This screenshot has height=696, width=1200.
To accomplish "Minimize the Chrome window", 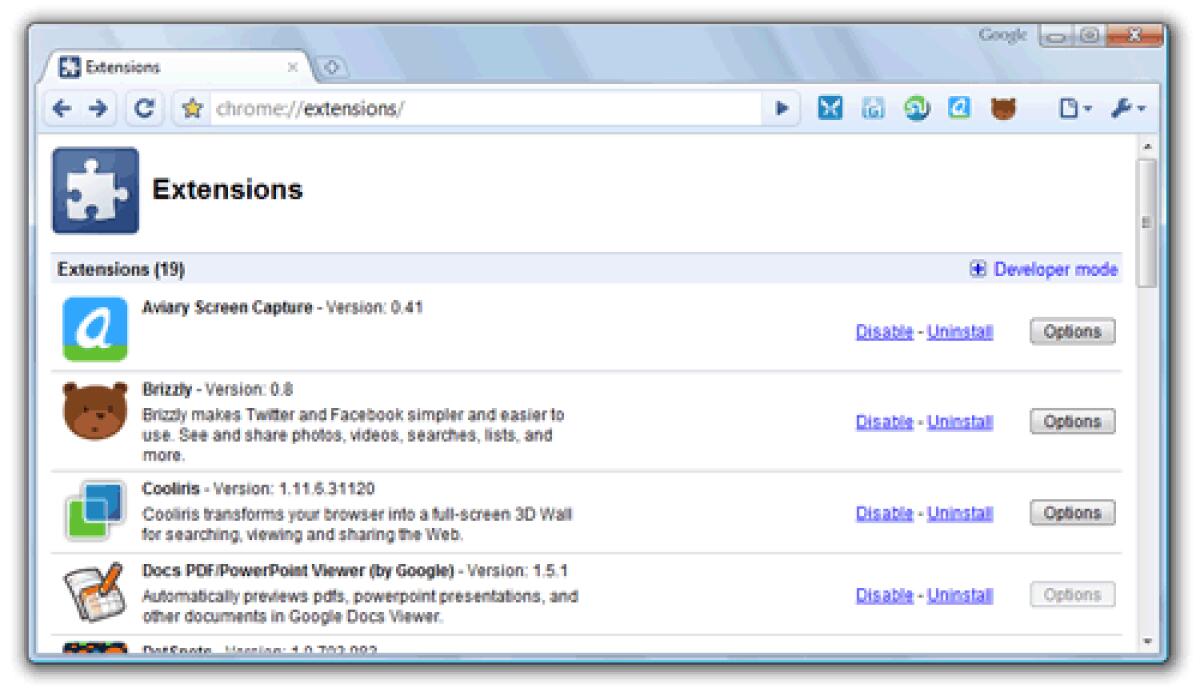I will 1057,37.
